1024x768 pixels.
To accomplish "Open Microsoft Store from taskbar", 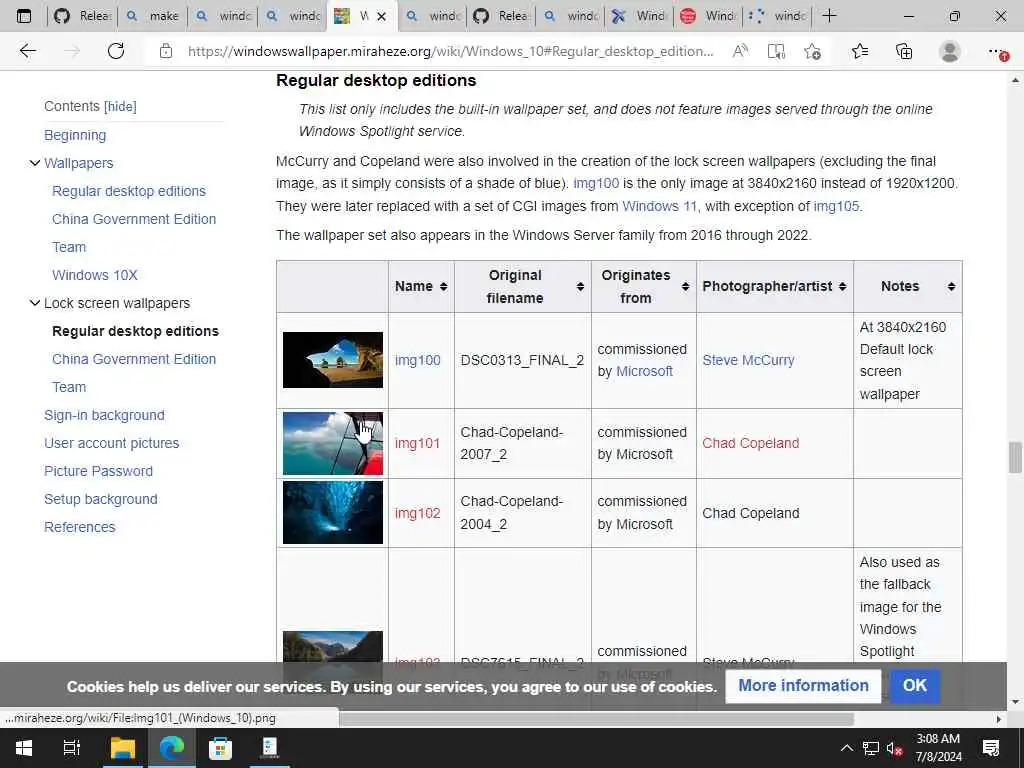I will point(220,748).
